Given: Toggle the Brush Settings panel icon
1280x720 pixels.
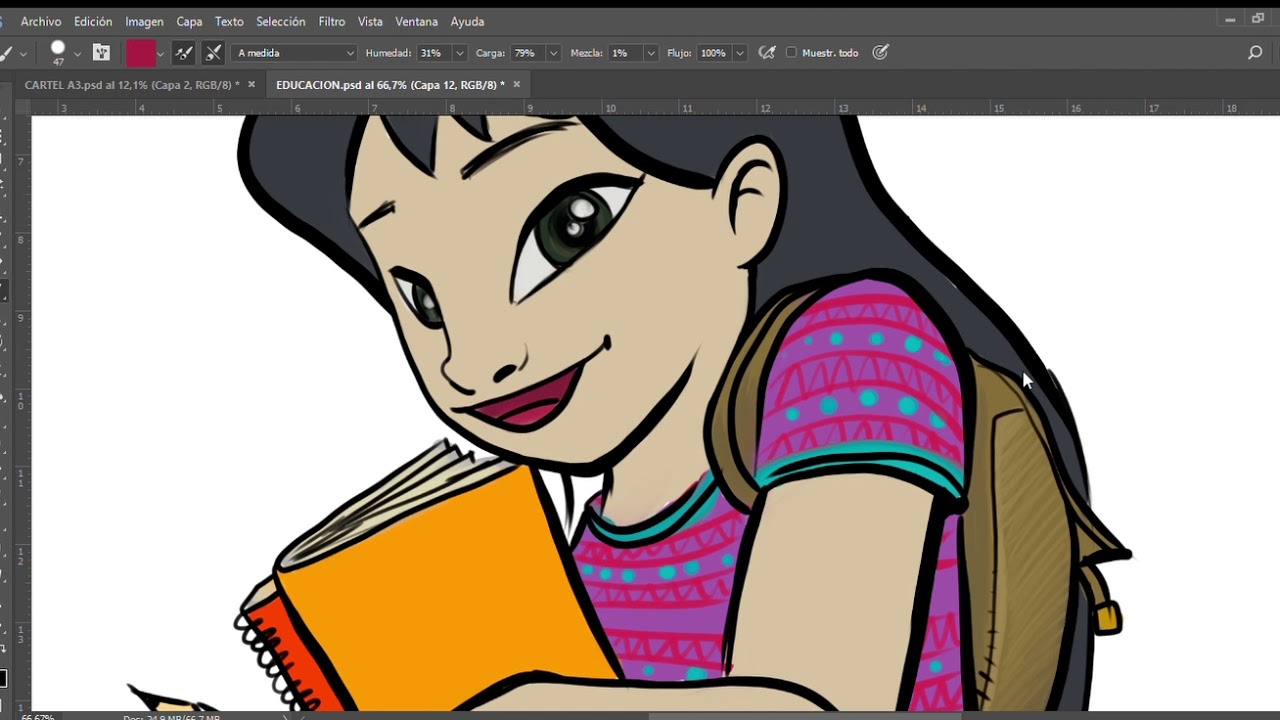Looking at the screenshot, I should [101, 53].
